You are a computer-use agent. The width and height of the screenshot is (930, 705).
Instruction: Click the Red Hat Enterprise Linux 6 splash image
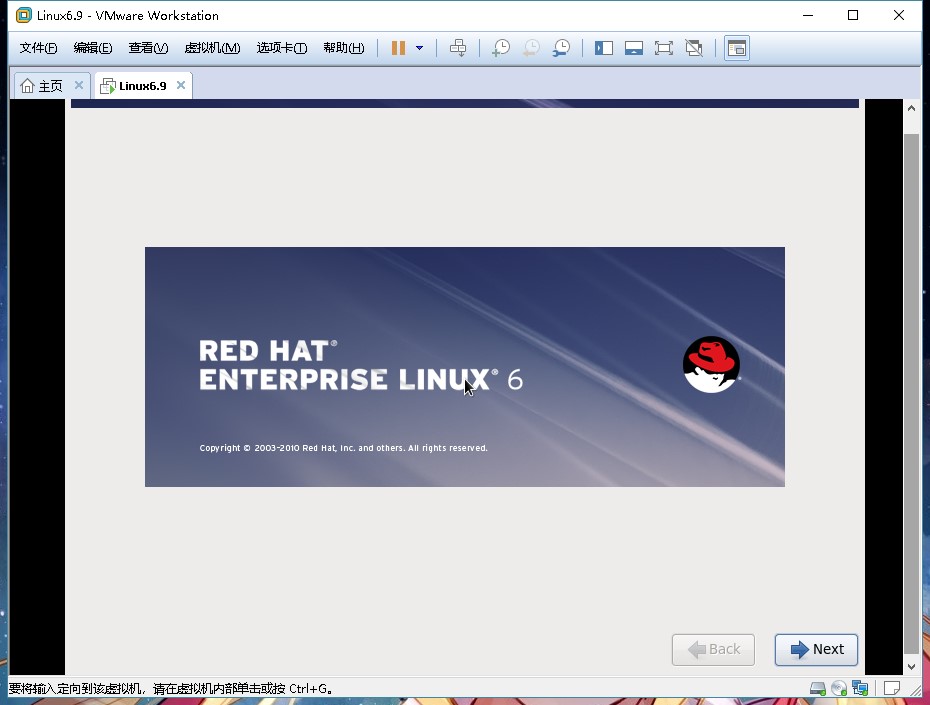[x=464, y=367]
